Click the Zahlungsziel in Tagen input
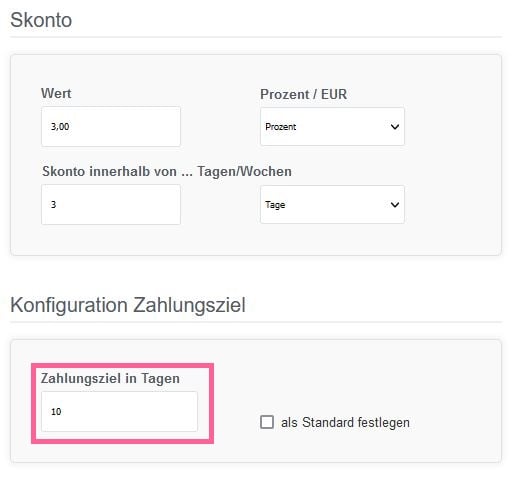Image resolution: width=516 pixels, height=479 pixels. click(x=119, y=411)
